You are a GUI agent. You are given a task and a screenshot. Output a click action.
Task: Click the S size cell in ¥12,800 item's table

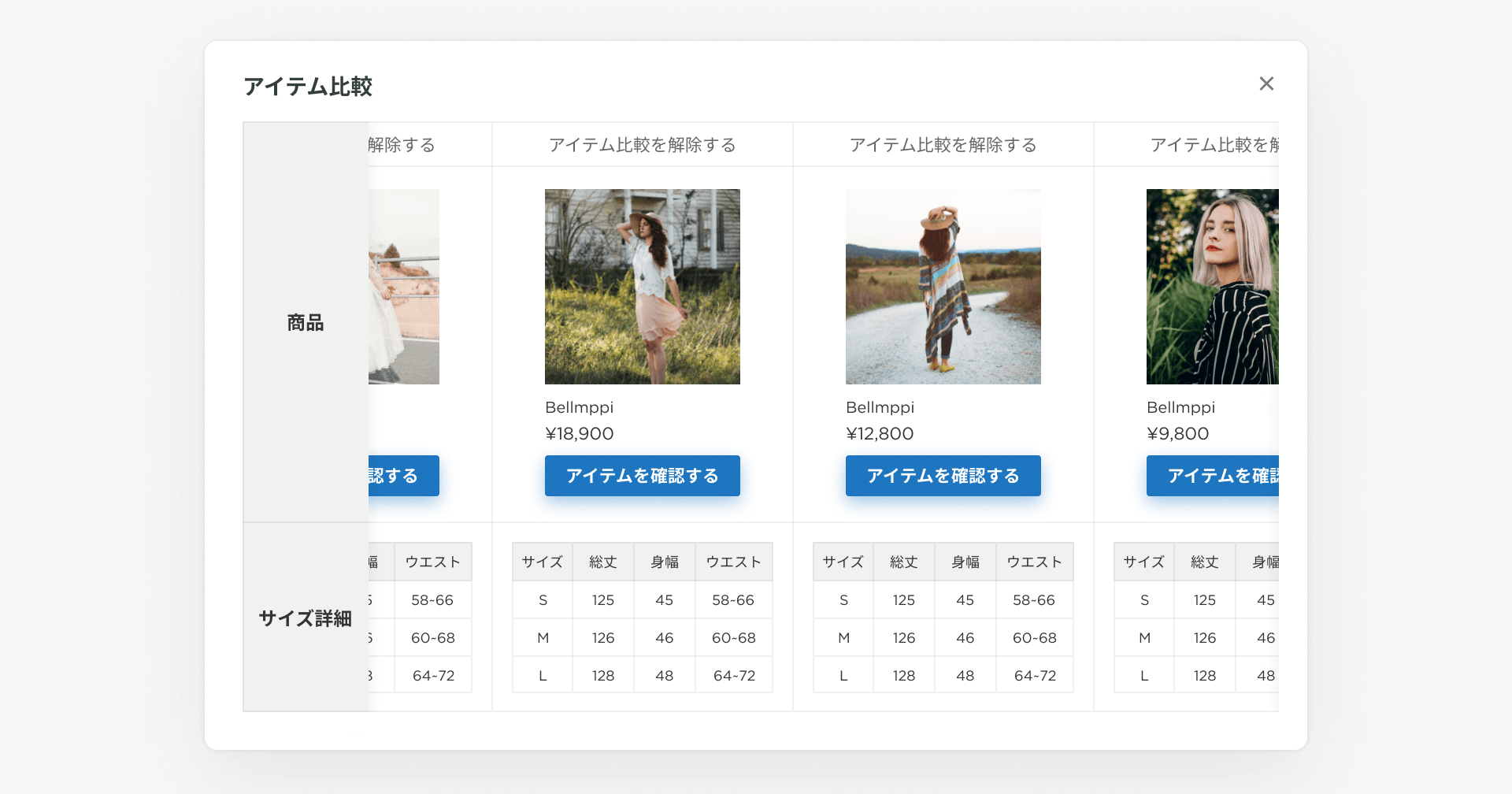[x=843, y=600]
